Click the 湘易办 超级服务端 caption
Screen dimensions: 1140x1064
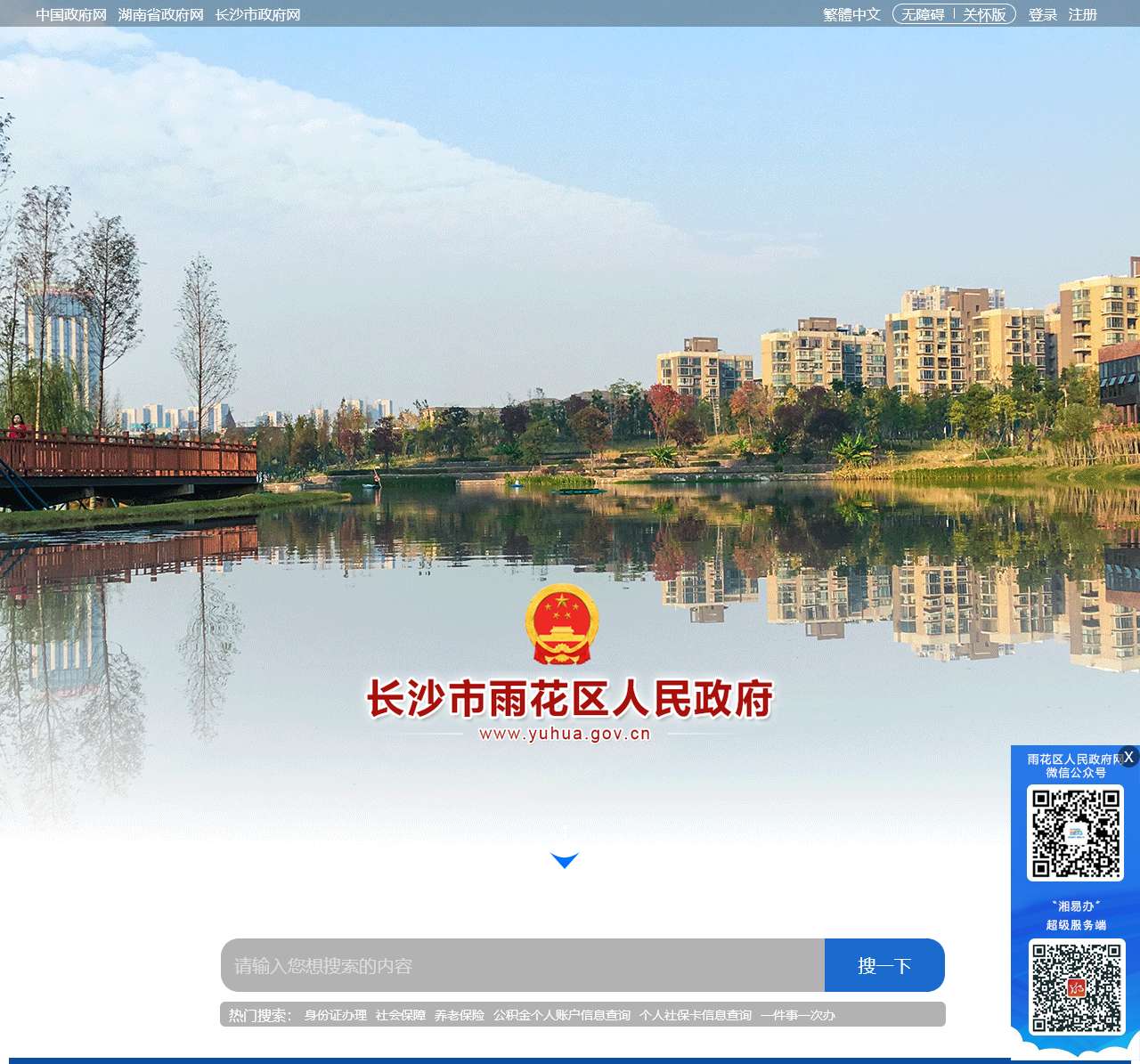point(1076,915)
